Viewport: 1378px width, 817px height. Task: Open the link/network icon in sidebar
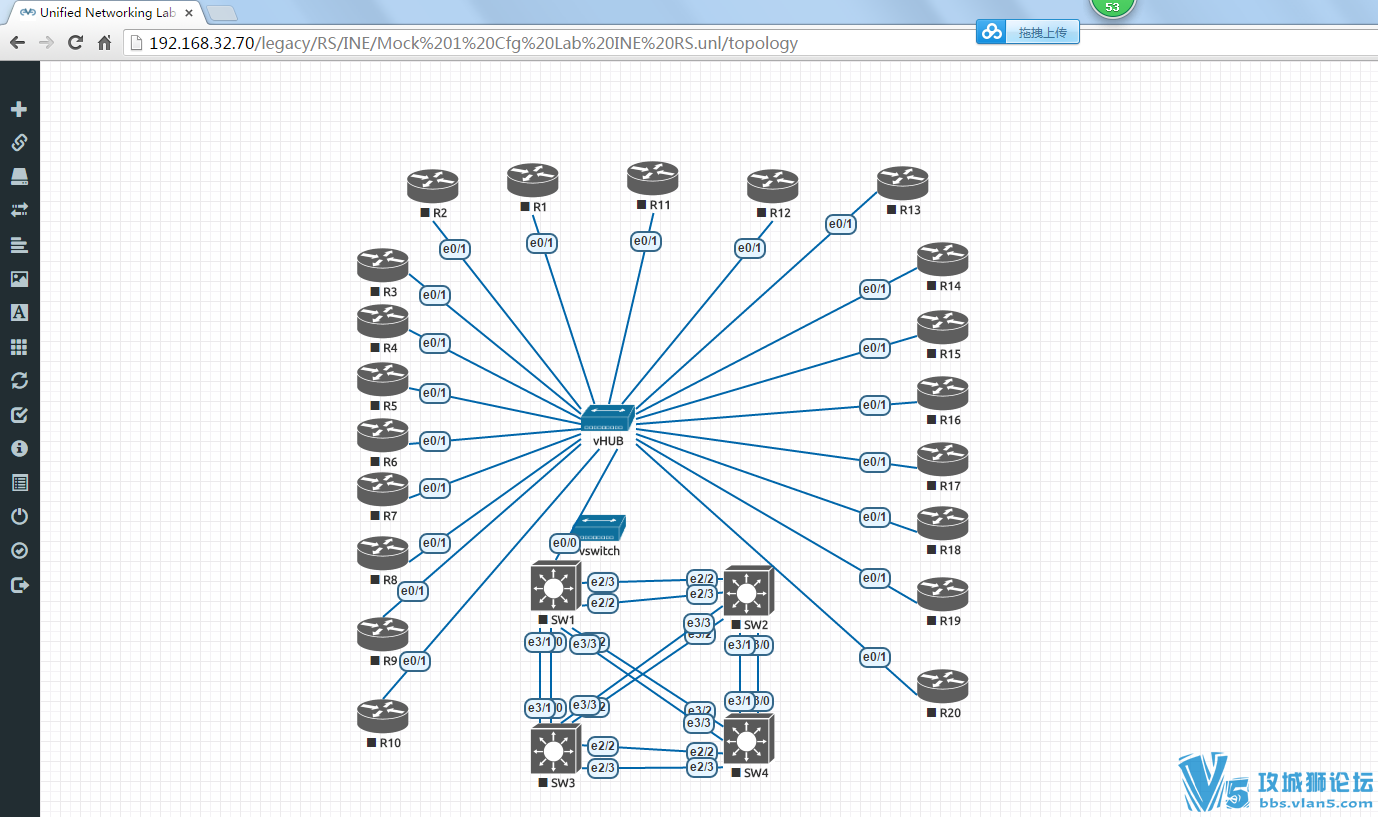tap(19, 143)
